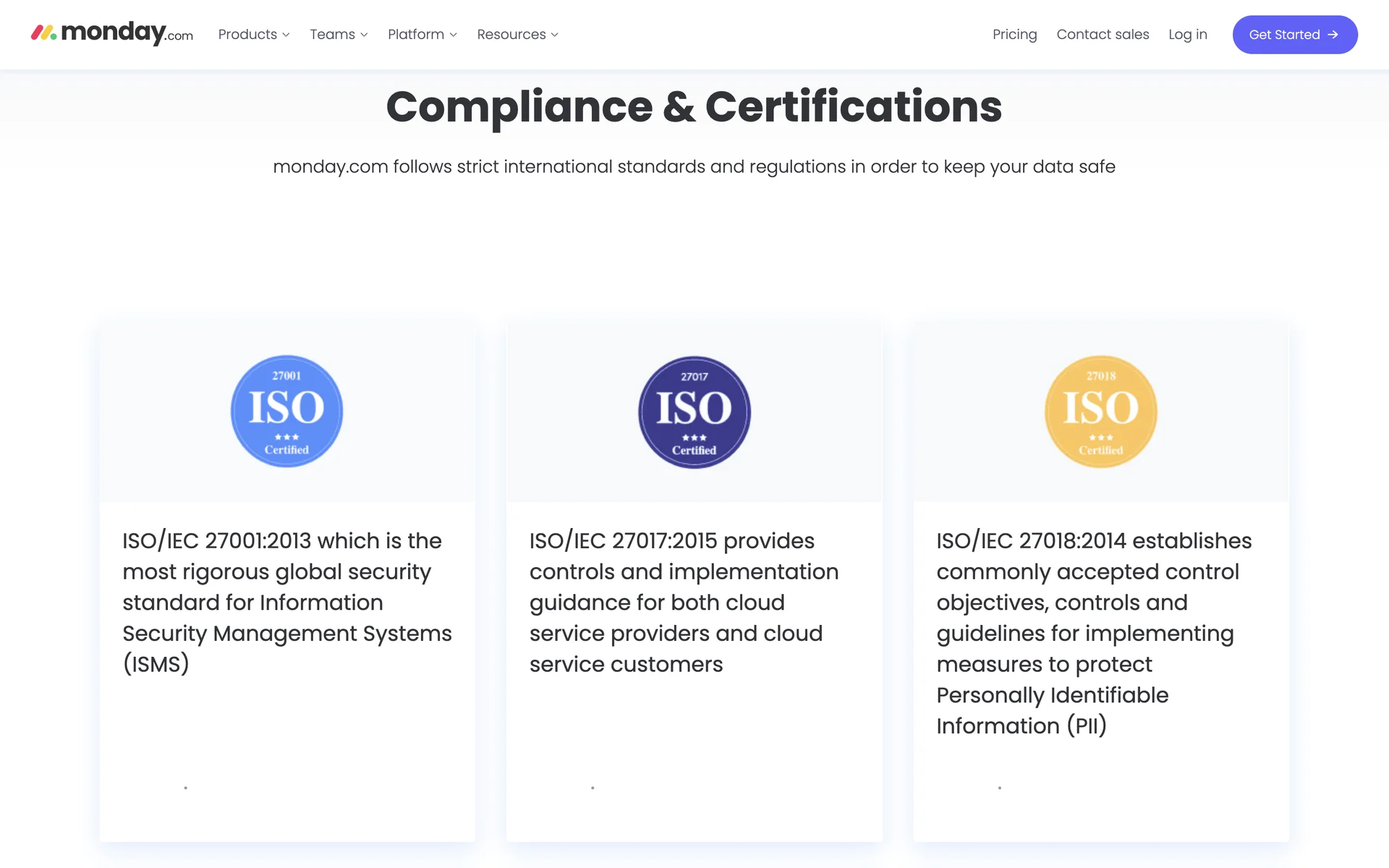Screen dimensions: 1389x868
Task: Click the arrow icon inside Get Started
Action: point(1333,35)
